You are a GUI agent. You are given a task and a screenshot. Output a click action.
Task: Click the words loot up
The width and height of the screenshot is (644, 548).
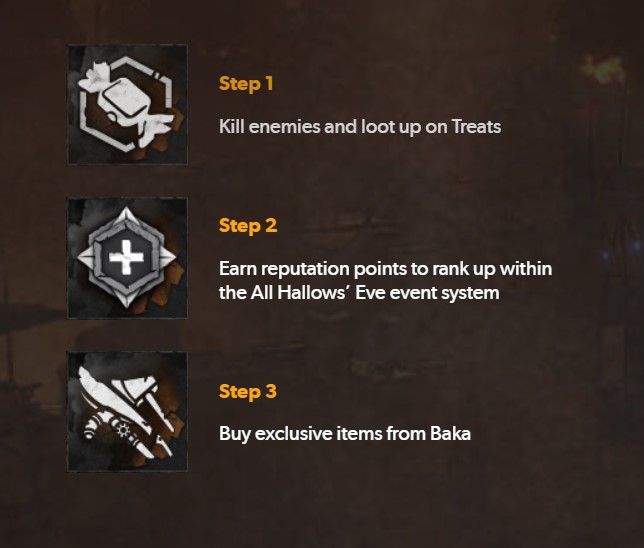click(x=391, y=127)
